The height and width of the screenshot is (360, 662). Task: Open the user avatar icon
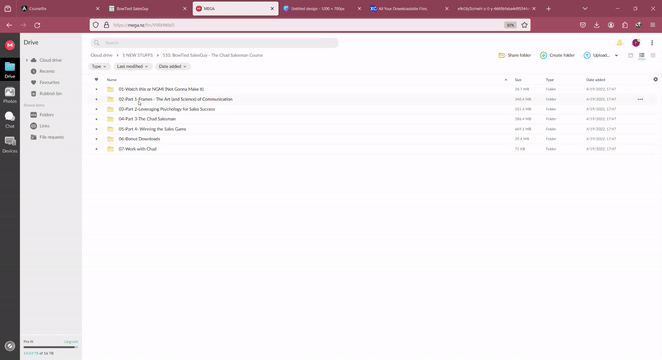636,43
